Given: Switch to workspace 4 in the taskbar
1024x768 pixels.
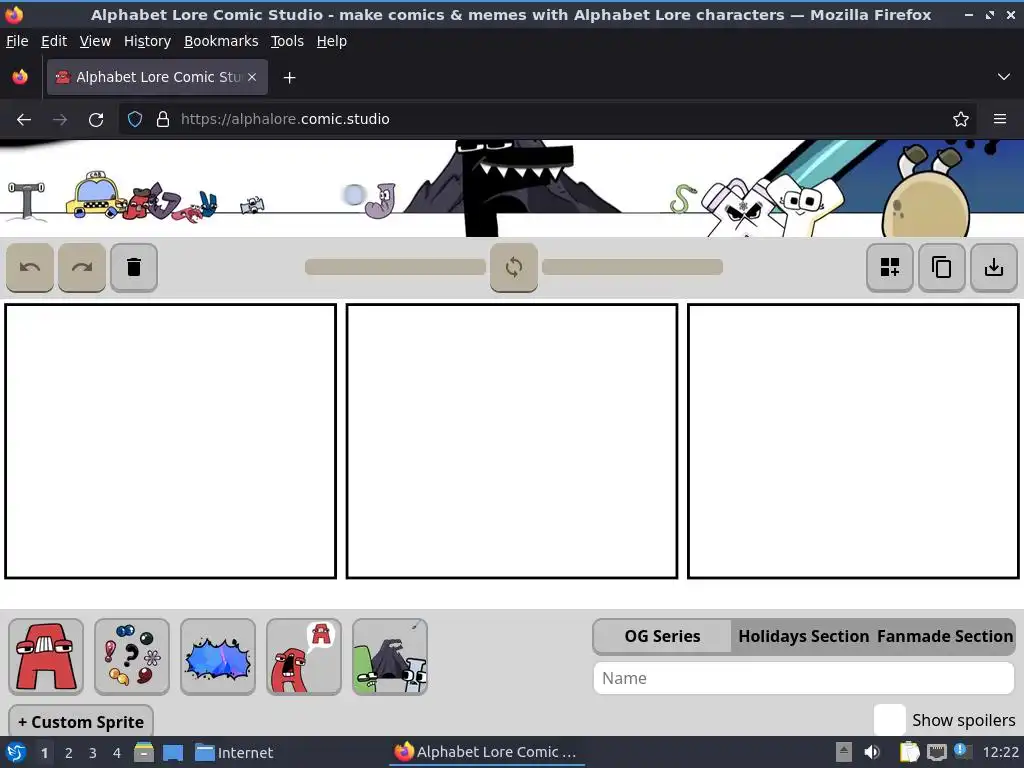Looking at the screenshot, I should coord(117,753).
